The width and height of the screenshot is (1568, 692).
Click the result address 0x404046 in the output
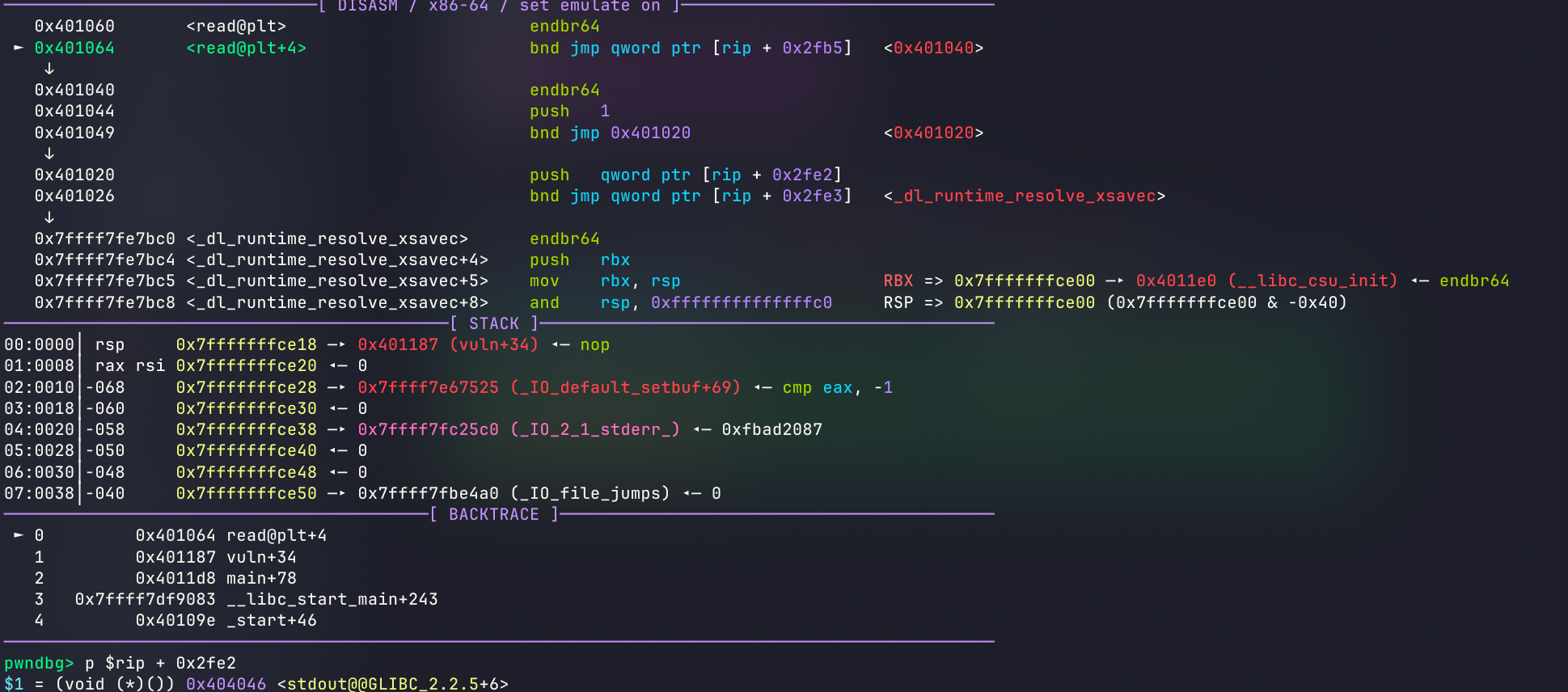coord(226,684)
